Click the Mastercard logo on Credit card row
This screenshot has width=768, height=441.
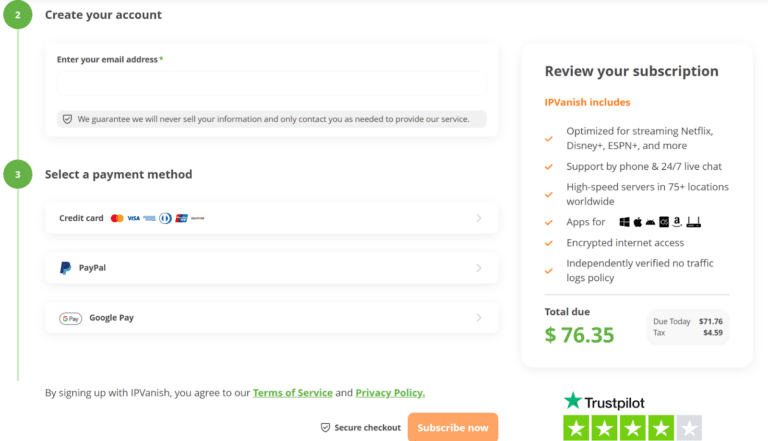pyautogui.click(x=117, y=218)
